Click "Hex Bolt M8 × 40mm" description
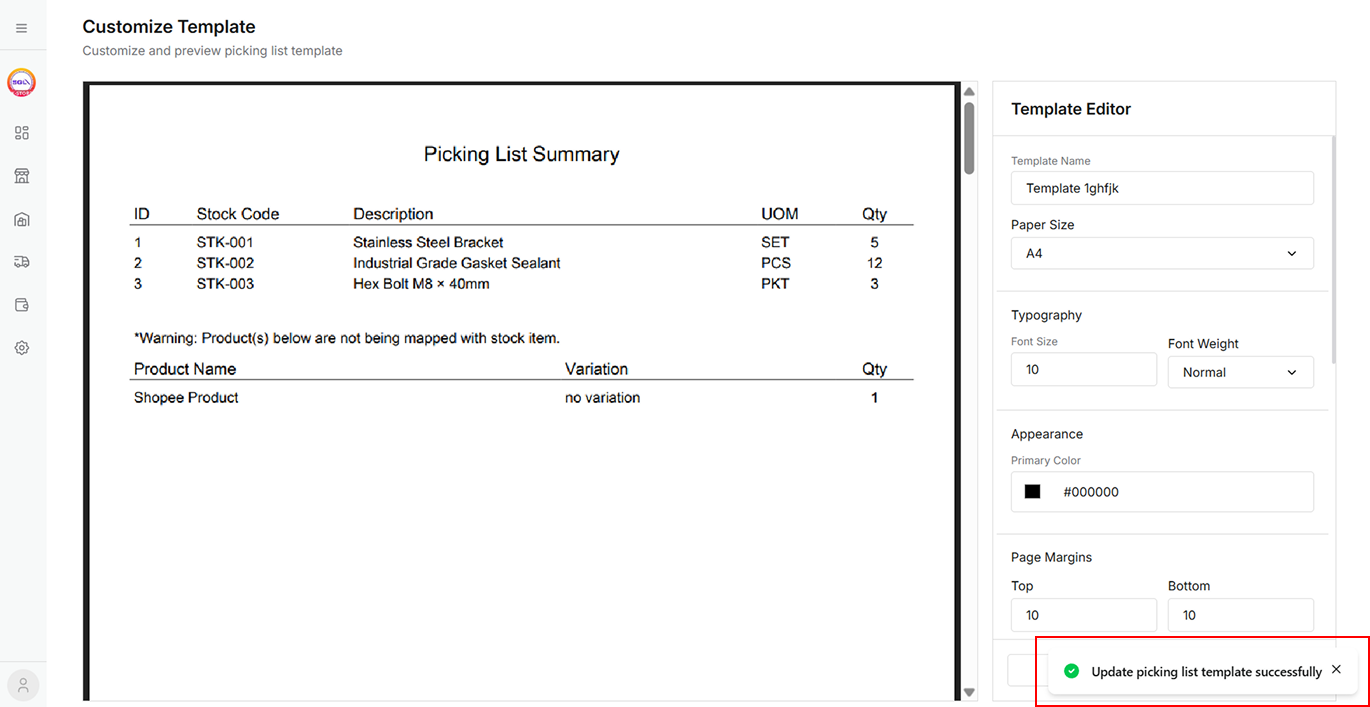This screenshot has width=1370, height=707. point(421,284)
